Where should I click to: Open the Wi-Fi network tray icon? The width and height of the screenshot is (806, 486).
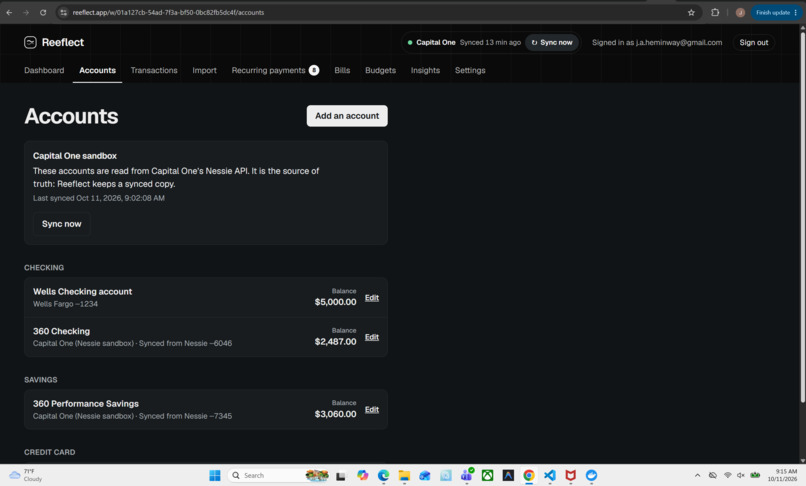(727, 475)
